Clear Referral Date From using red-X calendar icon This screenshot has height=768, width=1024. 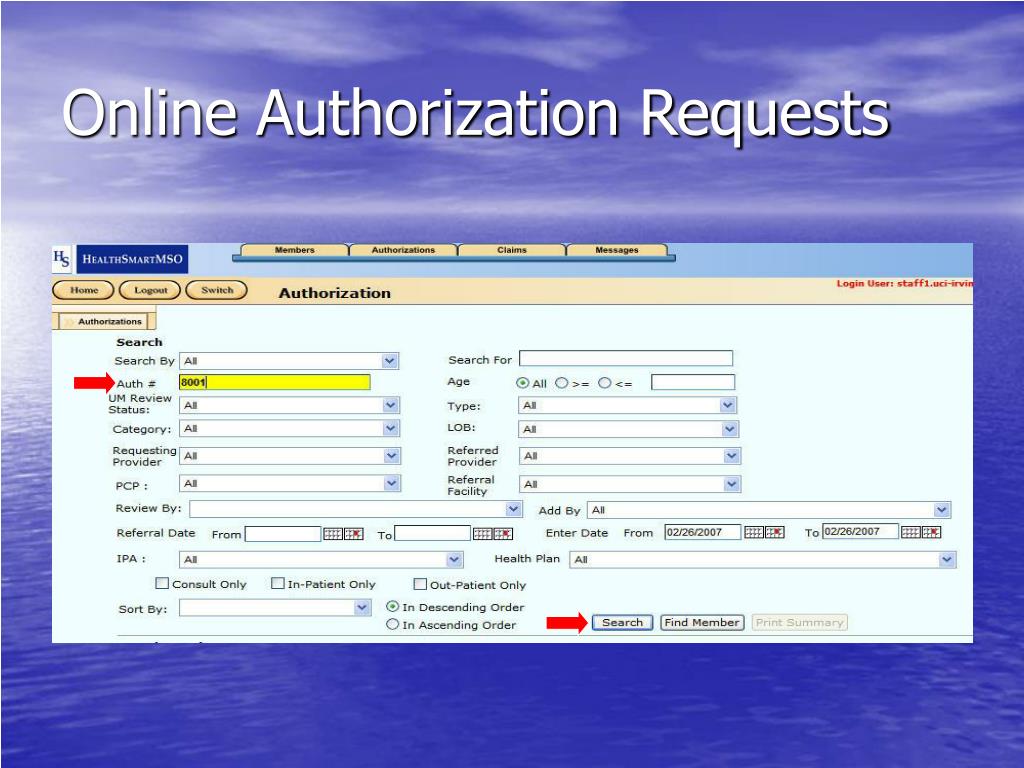click(x=353, y=534)
